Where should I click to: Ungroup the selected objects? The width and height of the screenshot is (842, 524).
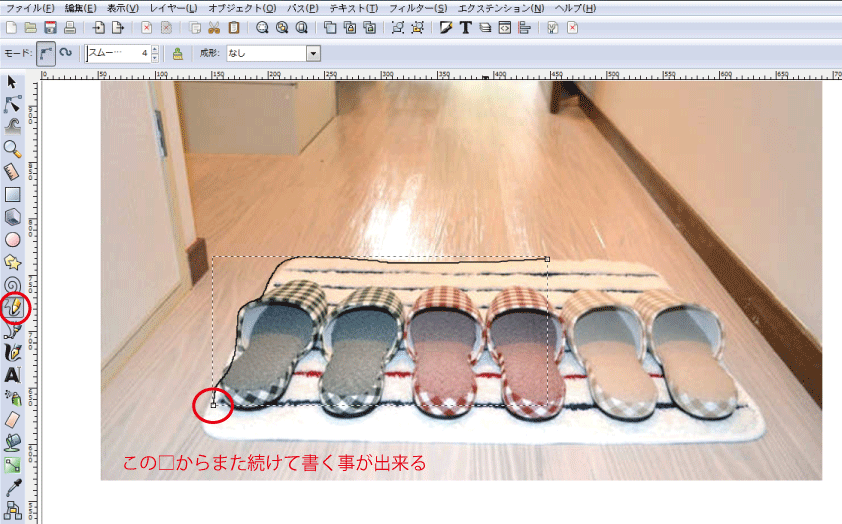[417, 27]
